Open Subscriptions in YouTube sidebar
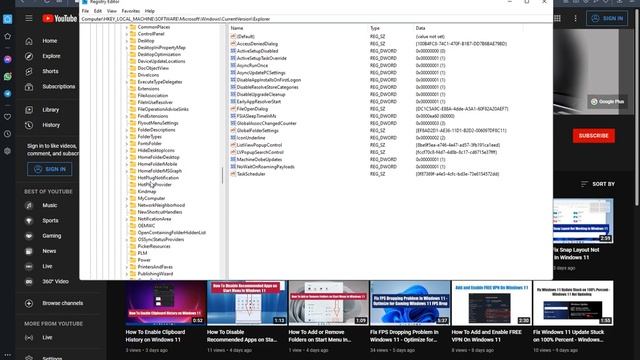The image size is (640, 360). pyautogui.click(x=59, y=87)
